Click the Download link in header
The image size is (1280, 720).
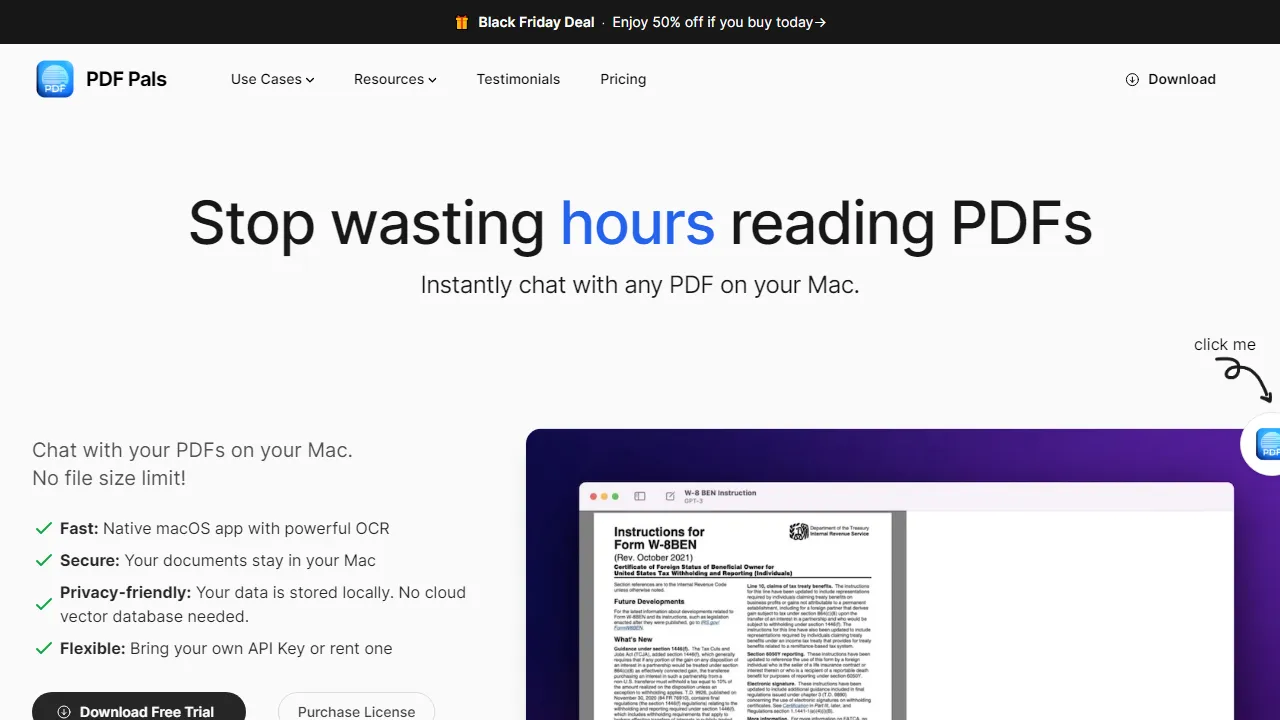click(x=1170, y=79)
